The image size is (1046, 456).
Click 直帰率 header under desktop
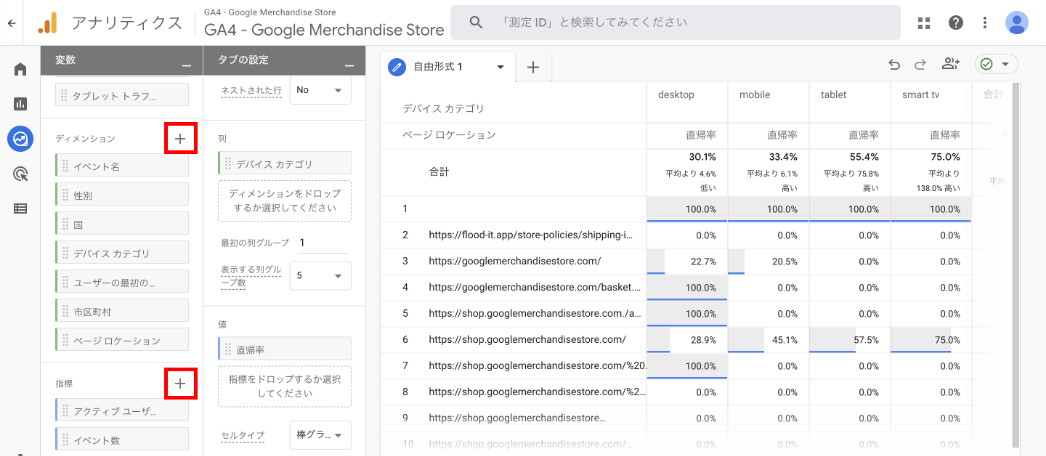(701, 135)
